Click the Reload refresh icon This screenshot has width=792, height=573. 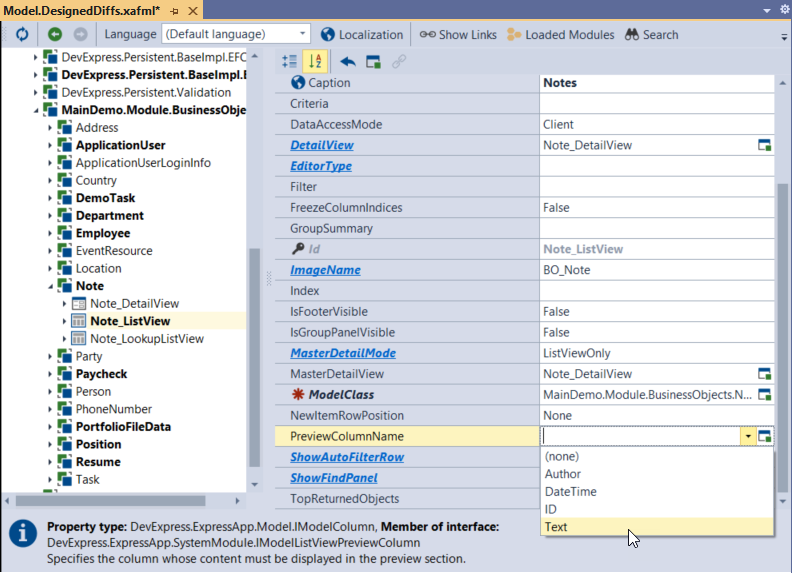click(x=22, y=34)
